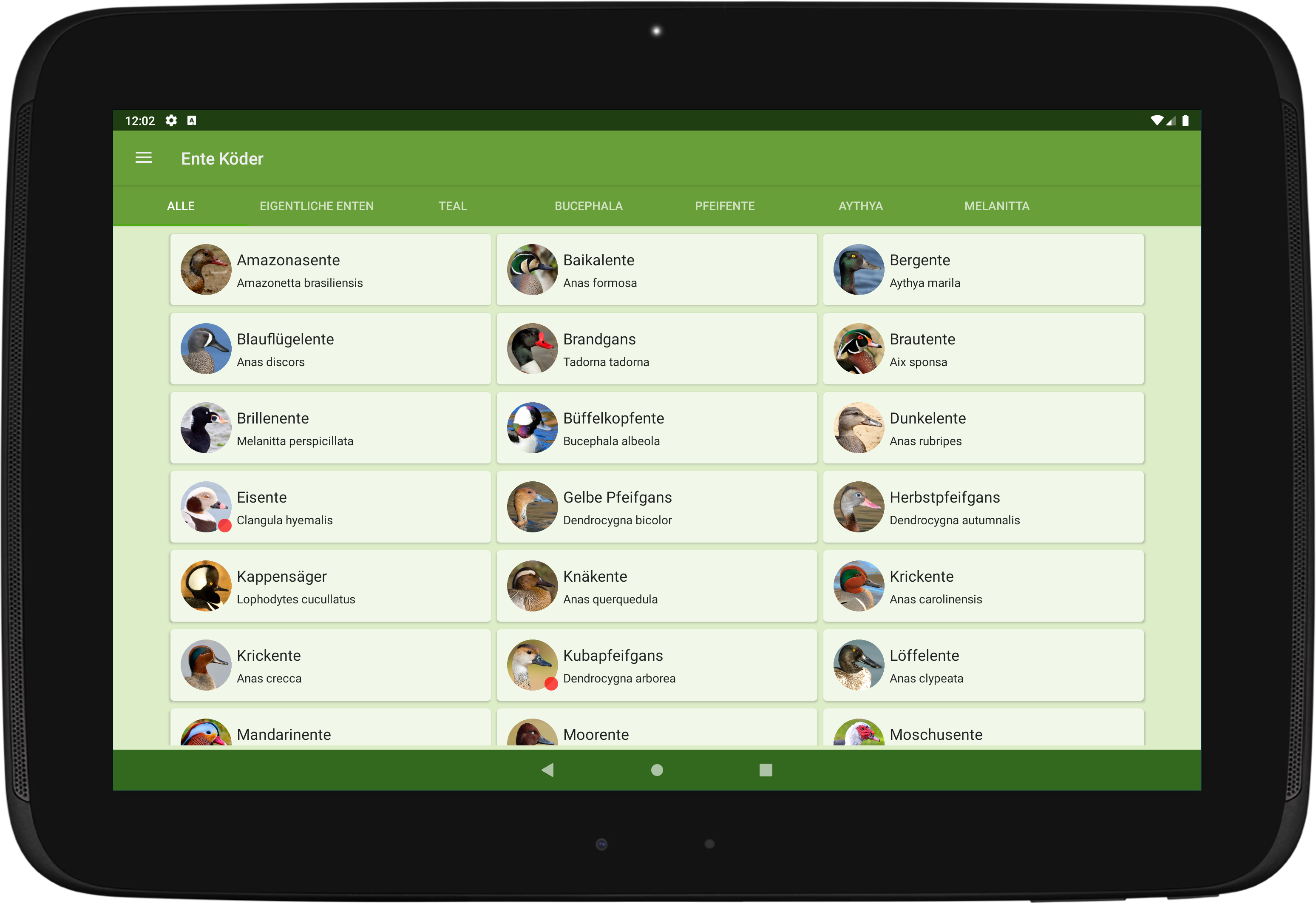Viewport: 1316px width, 904px height.
Task: Tap the Android home circle button
Action: click(x=658, y=770)
